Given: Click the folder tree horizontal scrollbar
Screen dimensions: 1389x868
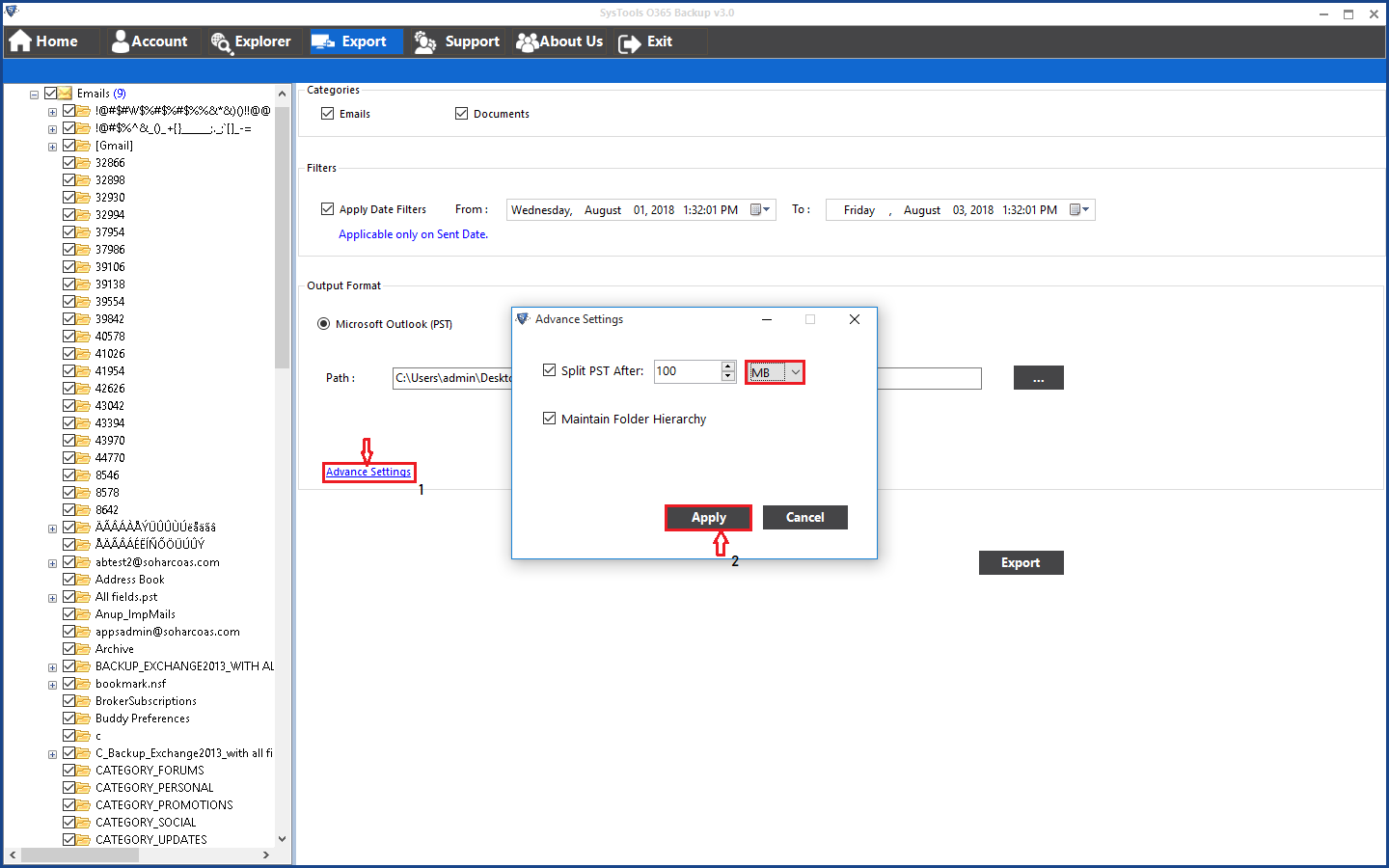Looking at the screenshot, I should [81, 854].
